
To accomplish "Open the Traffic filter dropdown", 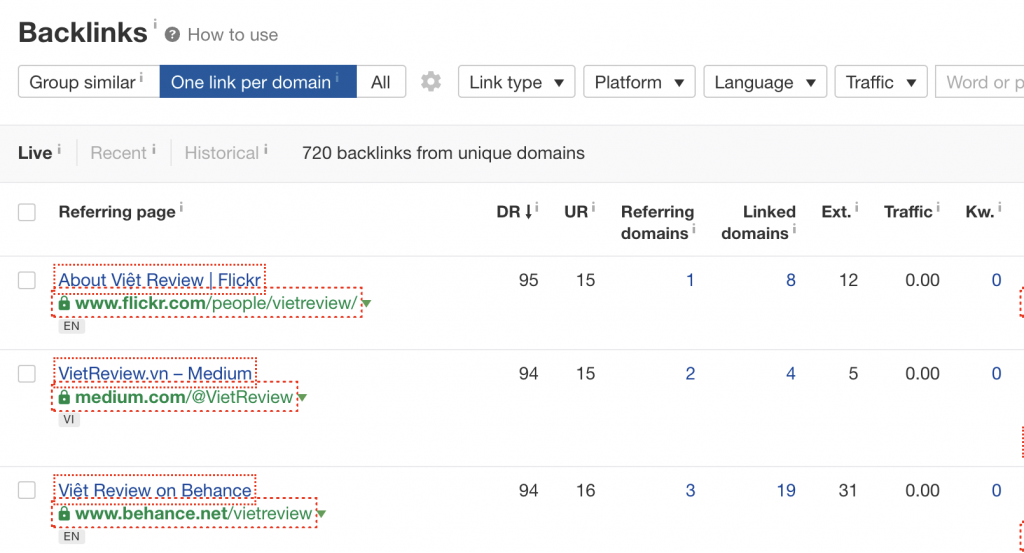I will click(881, 82).
